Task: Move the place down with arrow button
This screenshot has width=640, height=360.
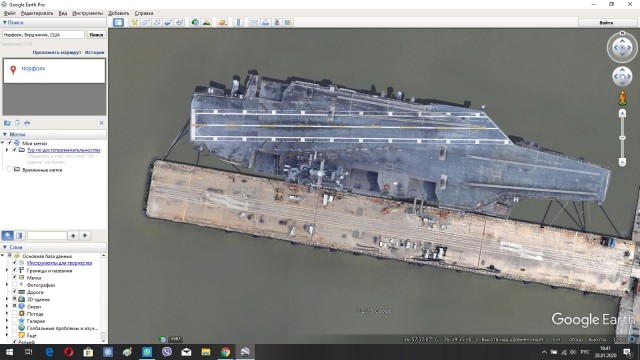Action: click(x=85, y=236)
